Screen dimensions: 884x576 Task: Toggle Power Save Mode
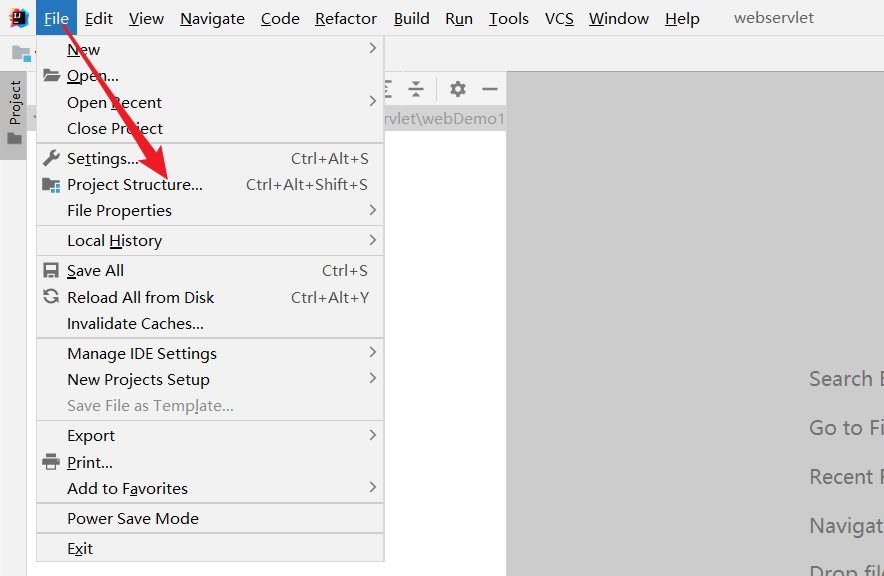pos(210,519)
